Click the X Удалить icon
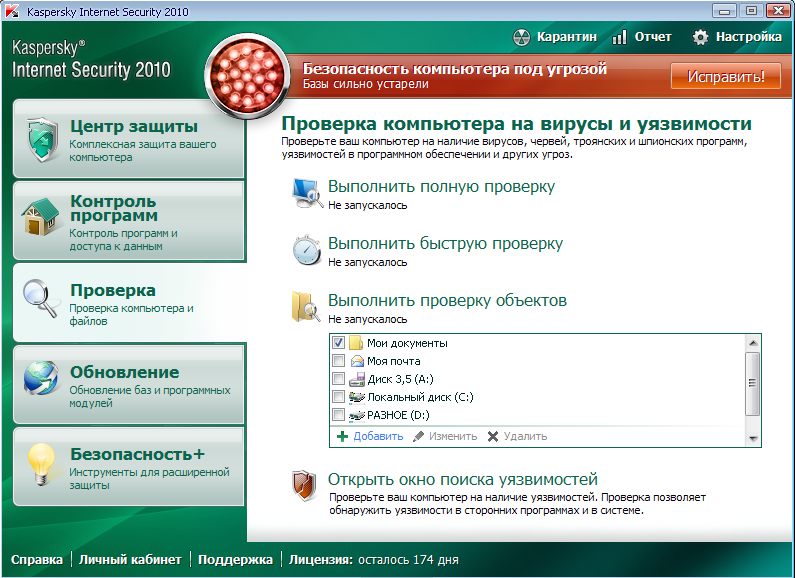795x578 pixels. coord(493,436)
